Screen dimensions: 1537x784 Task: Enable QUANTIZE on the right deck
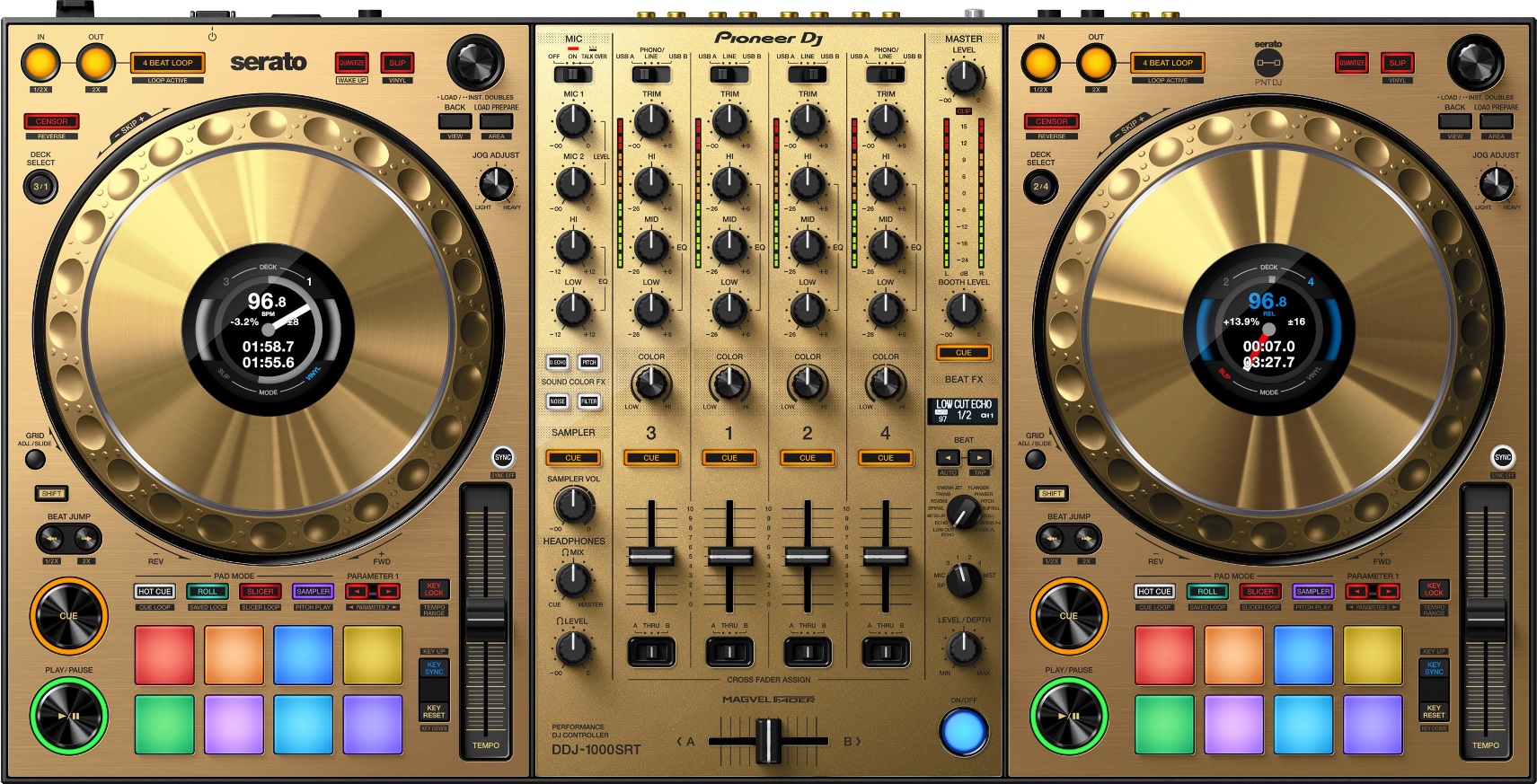[1352, 63]
